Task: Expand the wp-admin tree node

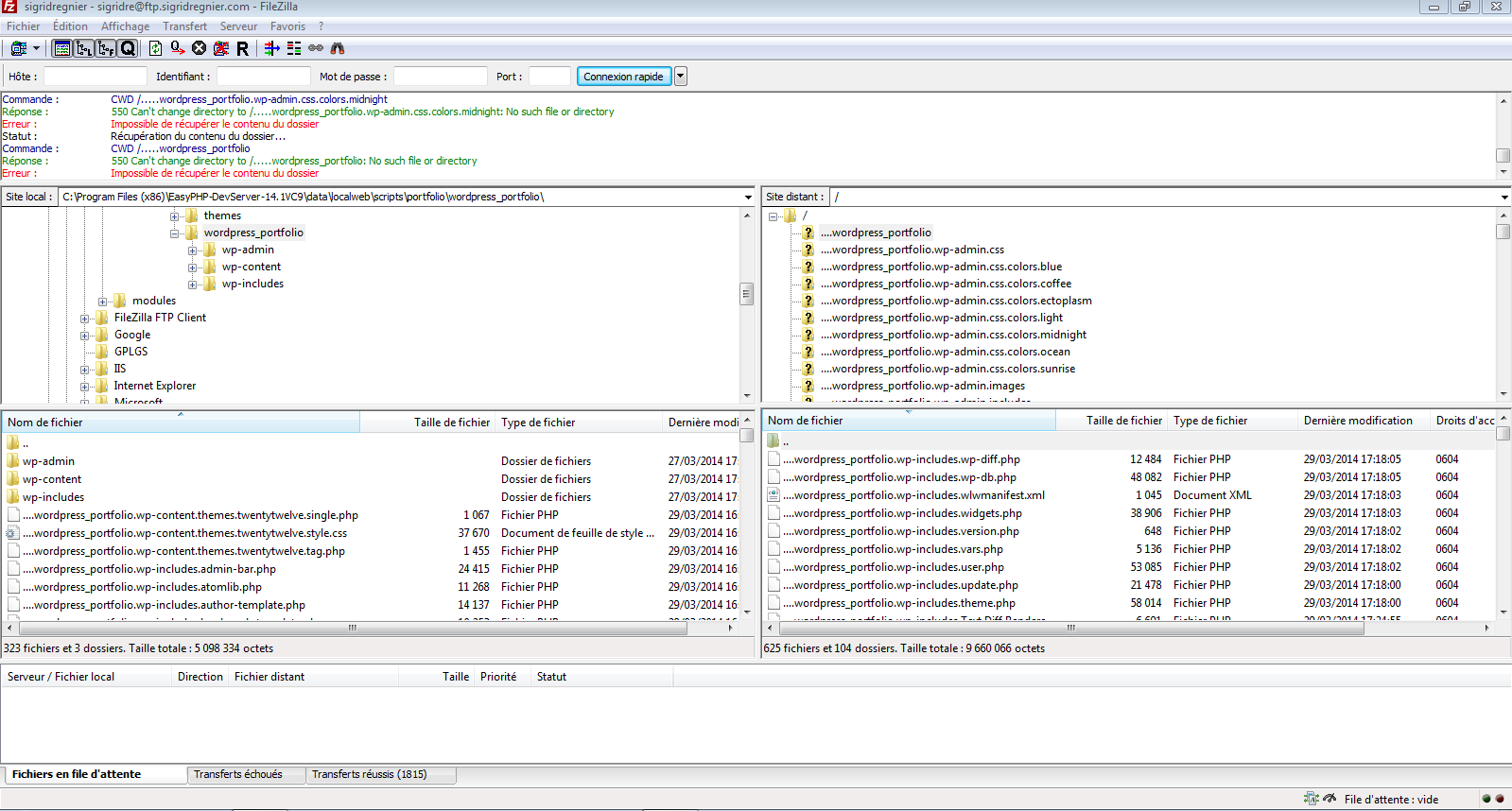Action: 193,250
